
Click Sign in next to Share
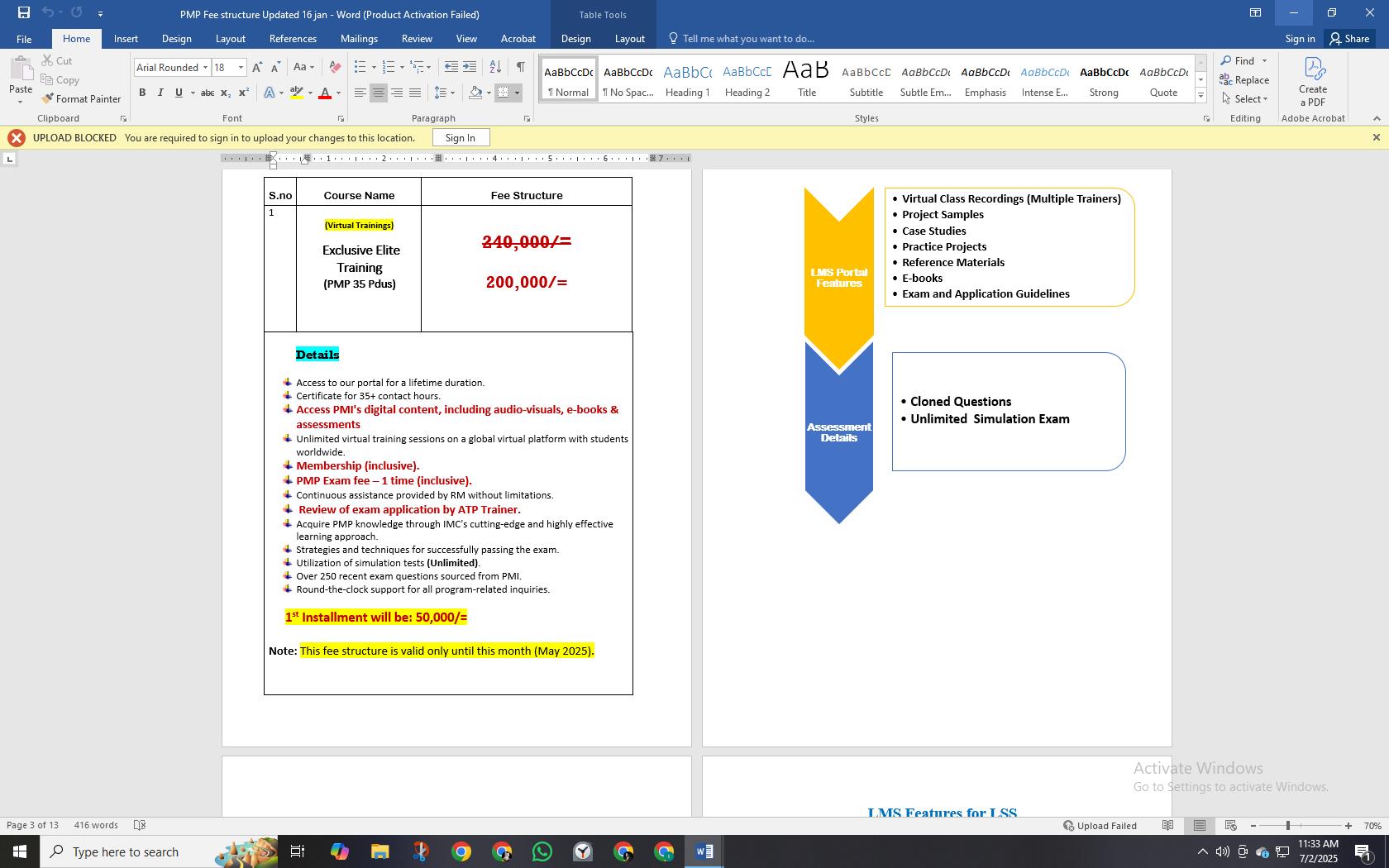coord(1300,39)
